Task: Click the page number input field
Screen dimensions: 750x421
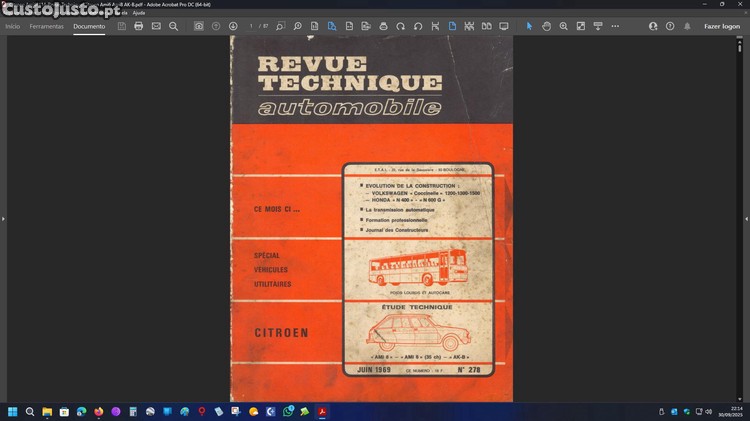Action: point(253,26)
